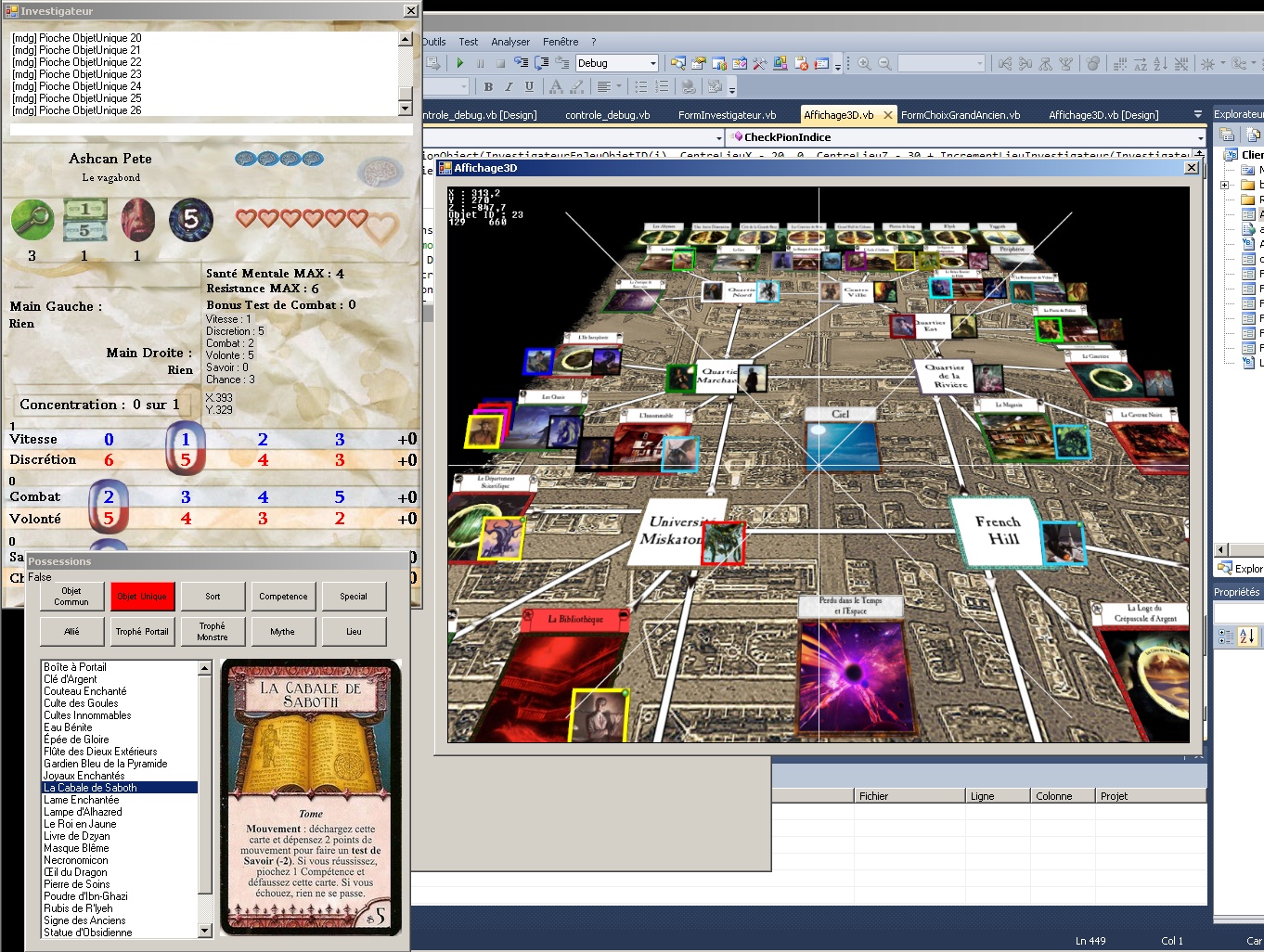Click the zoom out magnifier icon in toolbar
The image size is (1264, 952).
884,63
